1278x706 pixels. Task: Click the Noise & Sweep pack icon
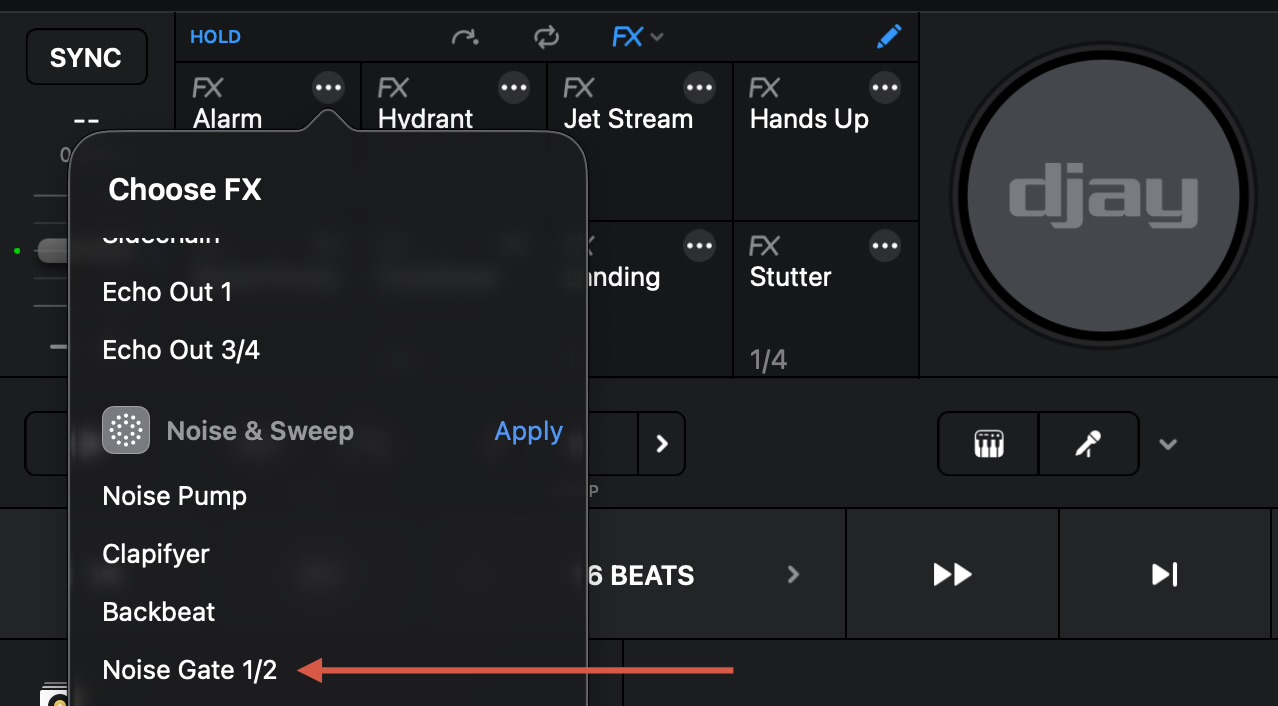coord(126,431)
